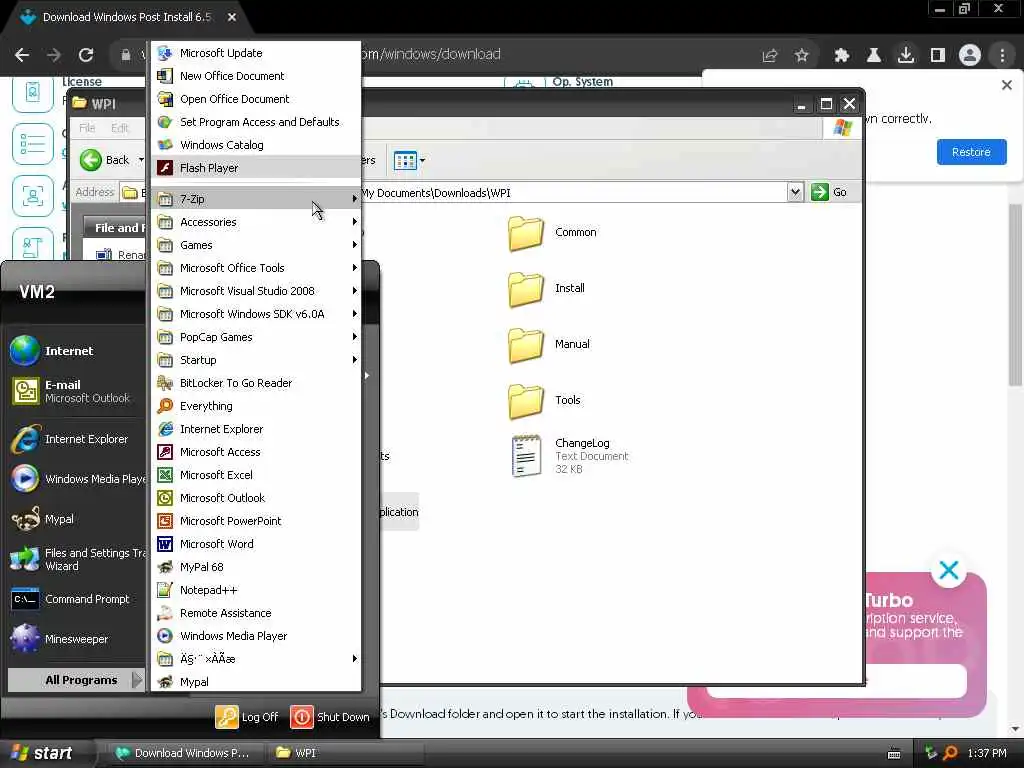This screenshot has width=1024, height=768.
Task: Open the Views dropdown in WPI toolbar
Action: (409, 160)
